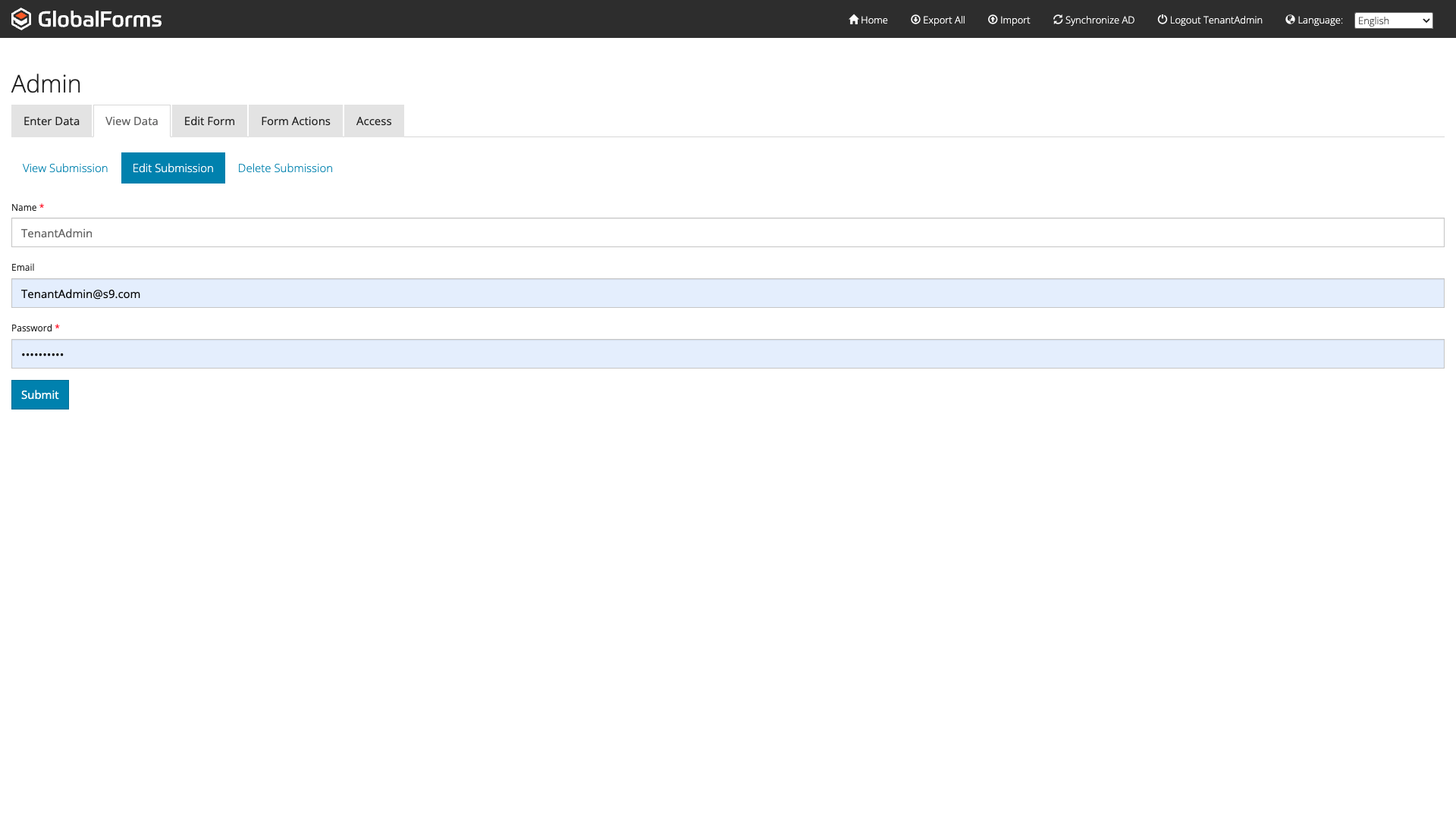Focus the Email input field

[727, 293]
